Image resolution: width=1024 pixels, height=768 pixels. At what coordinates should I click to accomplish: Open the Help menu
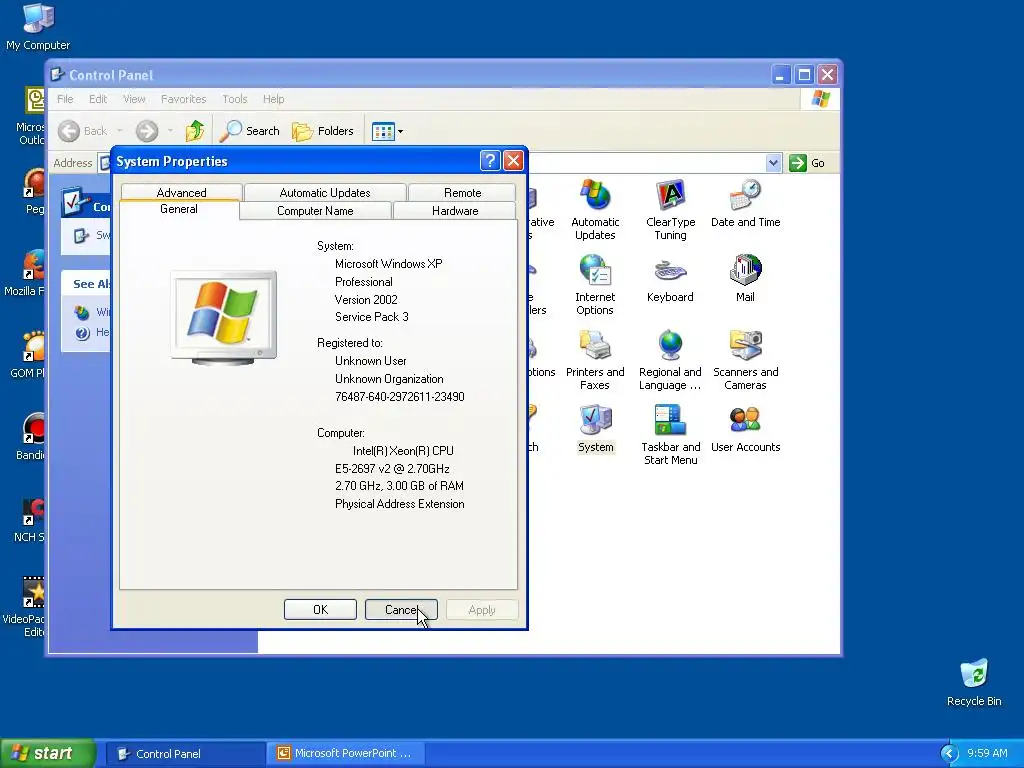pos(274,99)
